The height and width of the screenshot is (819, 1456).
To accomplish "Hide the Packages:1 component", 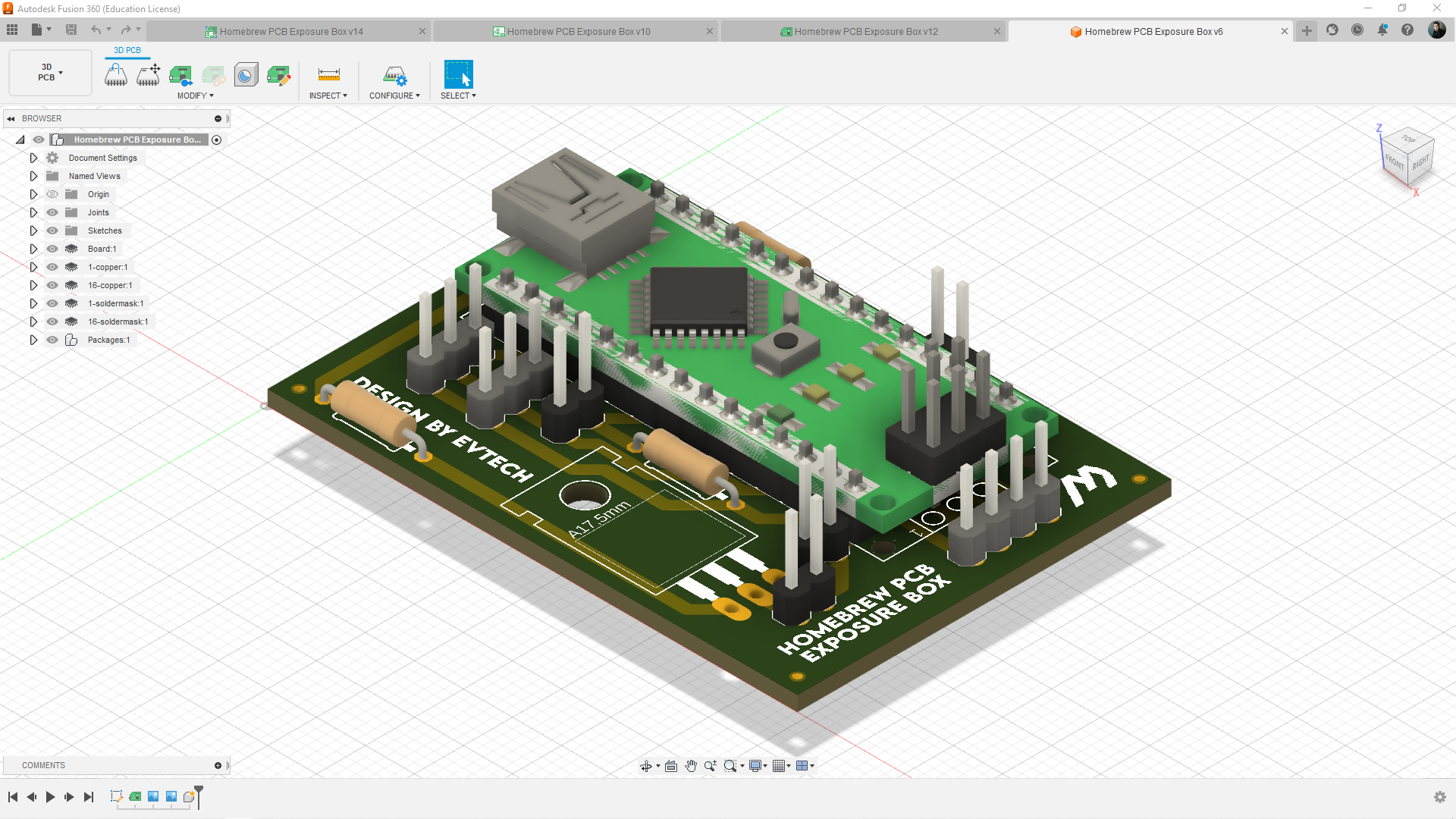I will [52, 340].
